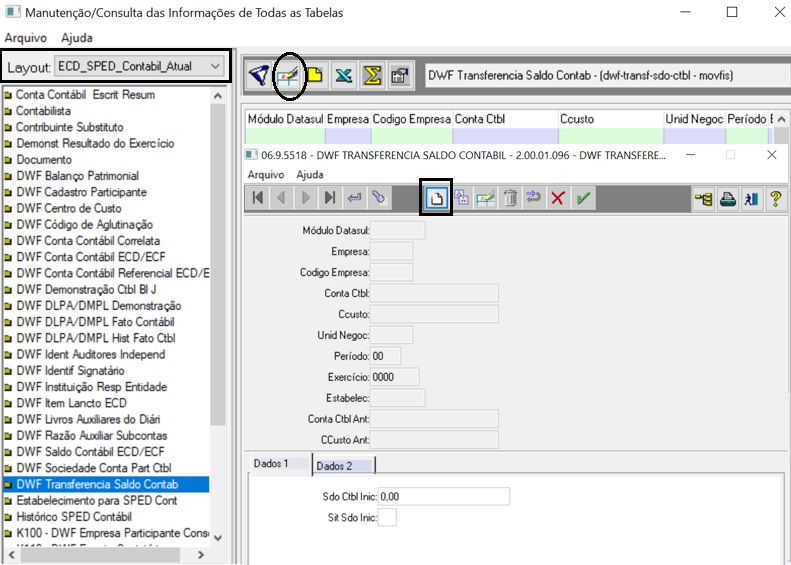Jump to last record in DWF window
791x565 pixels.
(330, 198)
